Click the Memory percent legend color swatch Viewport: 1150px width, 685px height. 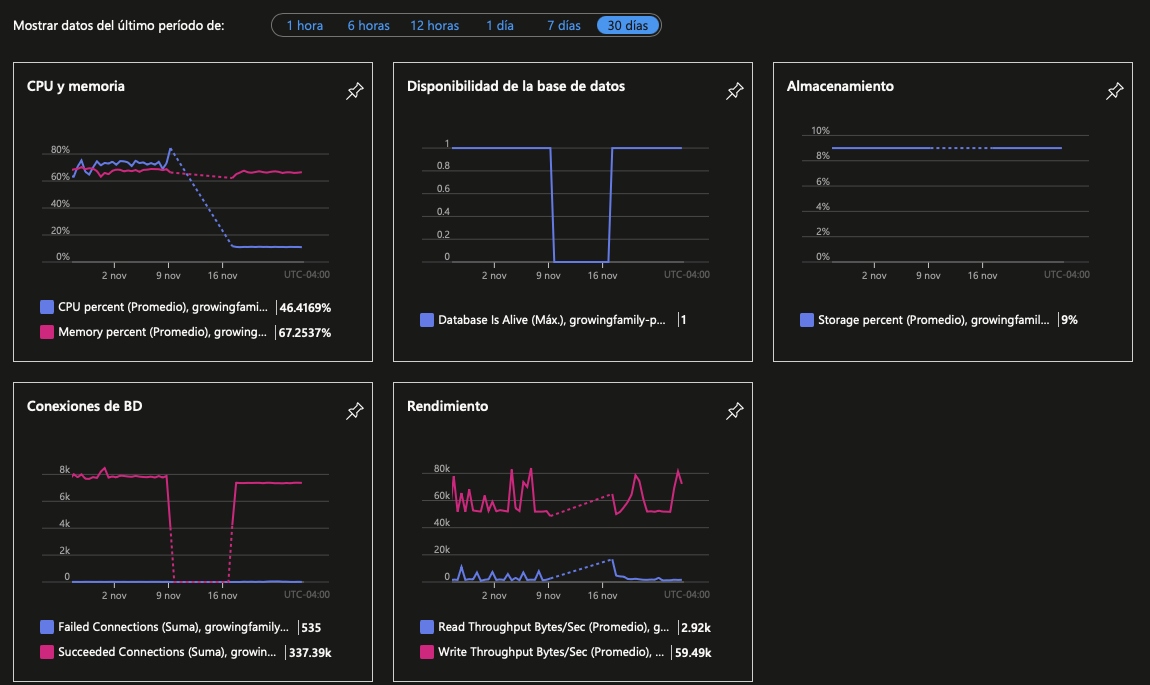point(47,332)
